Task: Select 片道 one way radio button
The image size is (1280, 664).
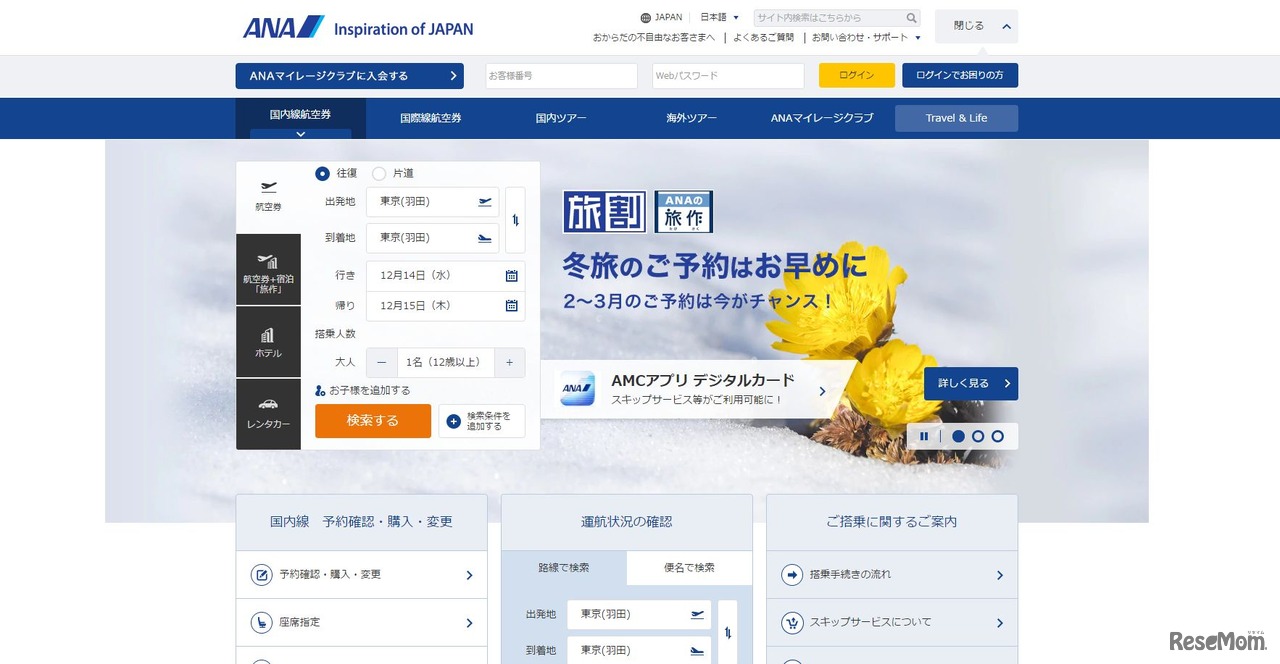Action: 379,173
